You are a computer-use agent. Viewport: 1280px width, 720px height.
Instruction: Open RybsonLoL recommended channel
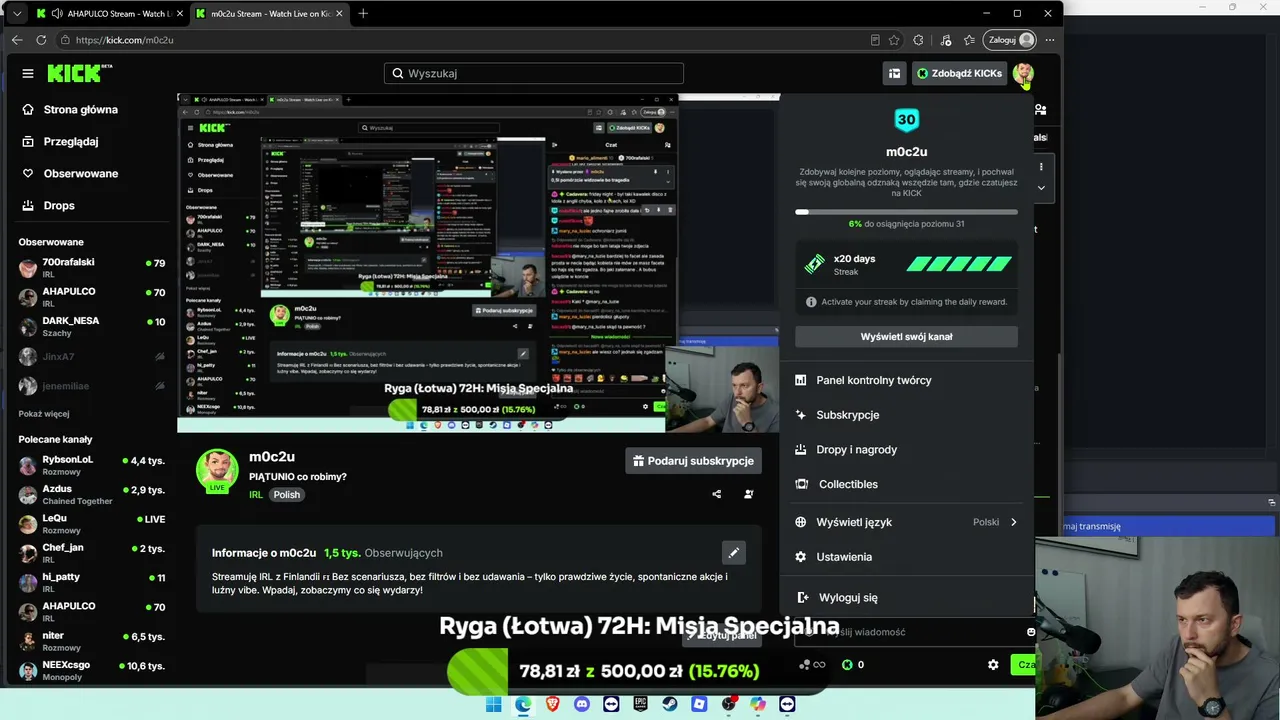[92, 466]
